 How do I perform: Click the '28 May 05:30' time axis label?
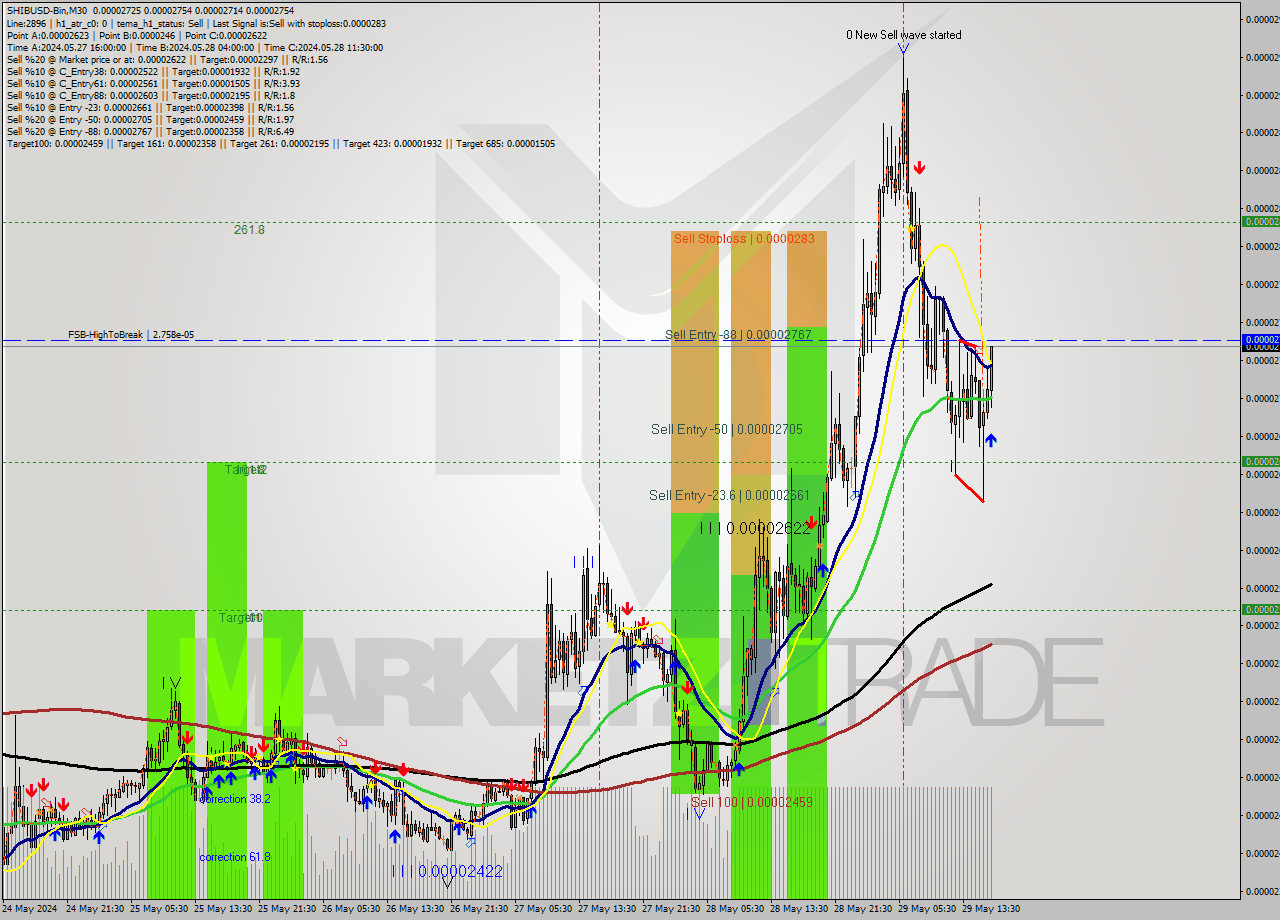(736, 909)
